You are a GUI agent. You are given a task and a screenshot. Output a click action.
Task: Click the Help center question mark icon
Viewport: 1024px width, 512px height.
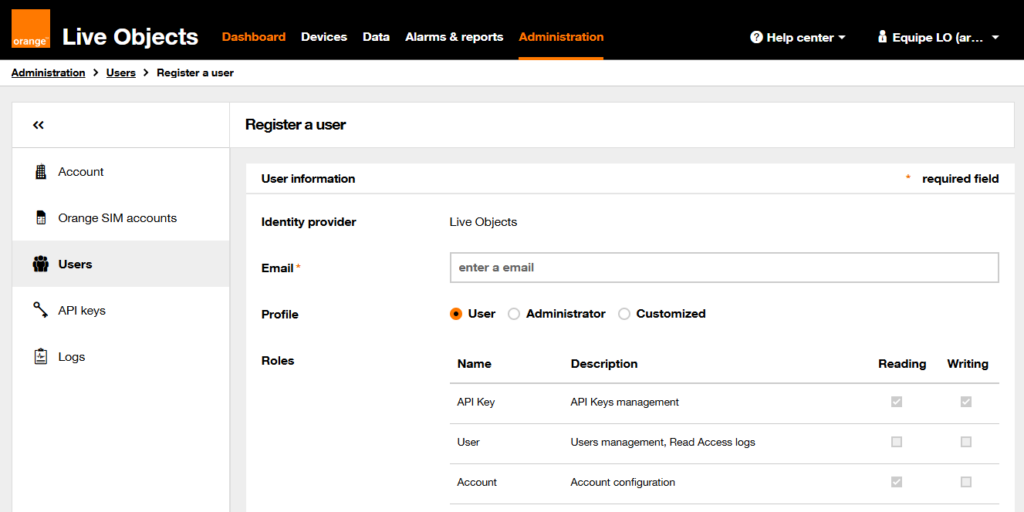click(x=756, y=37)
